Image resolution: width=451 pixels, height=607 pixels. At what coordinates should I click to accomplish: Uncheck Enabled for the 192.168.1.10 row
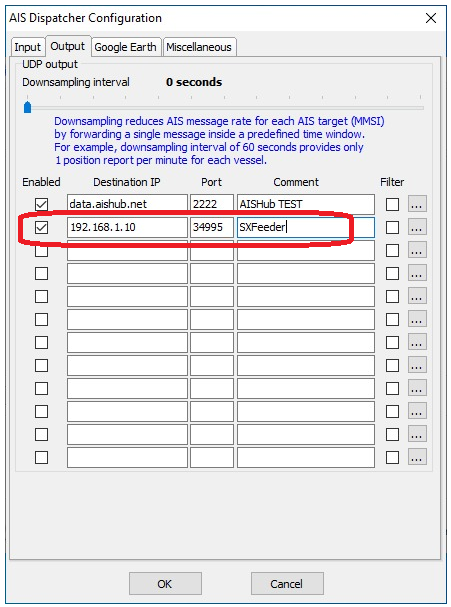(x=41, y=227)
